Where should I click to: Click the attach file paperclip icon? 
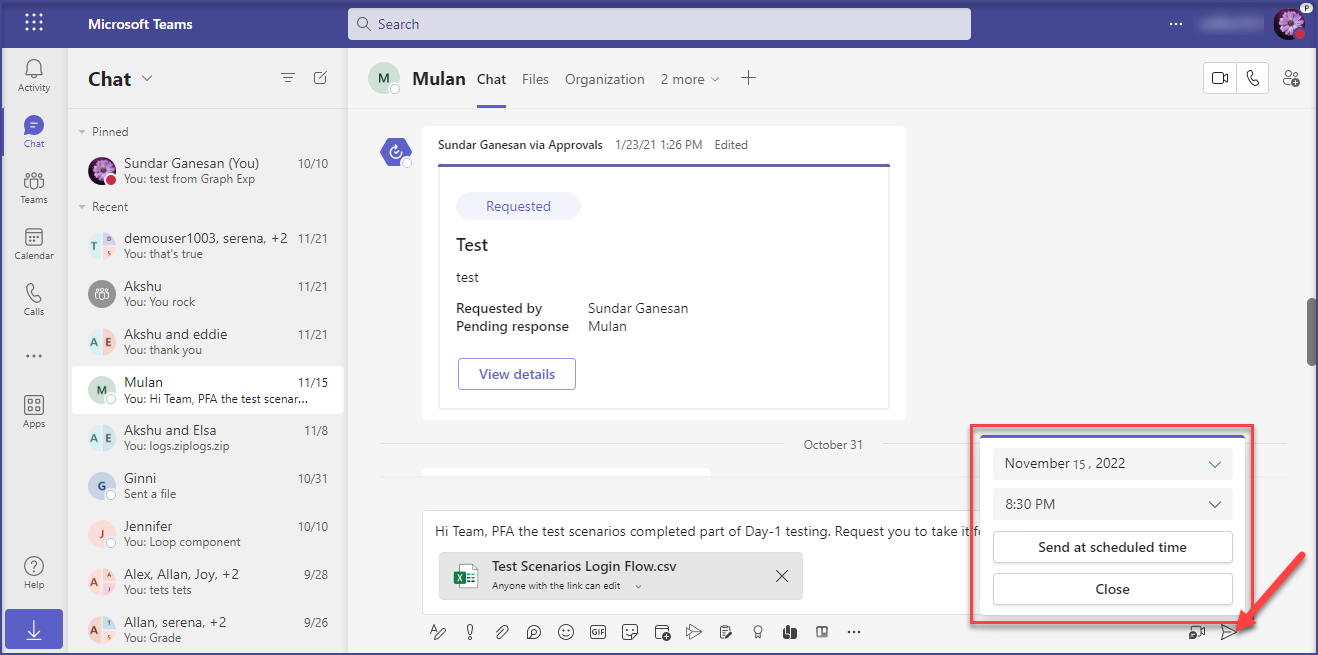pos(502,632)
